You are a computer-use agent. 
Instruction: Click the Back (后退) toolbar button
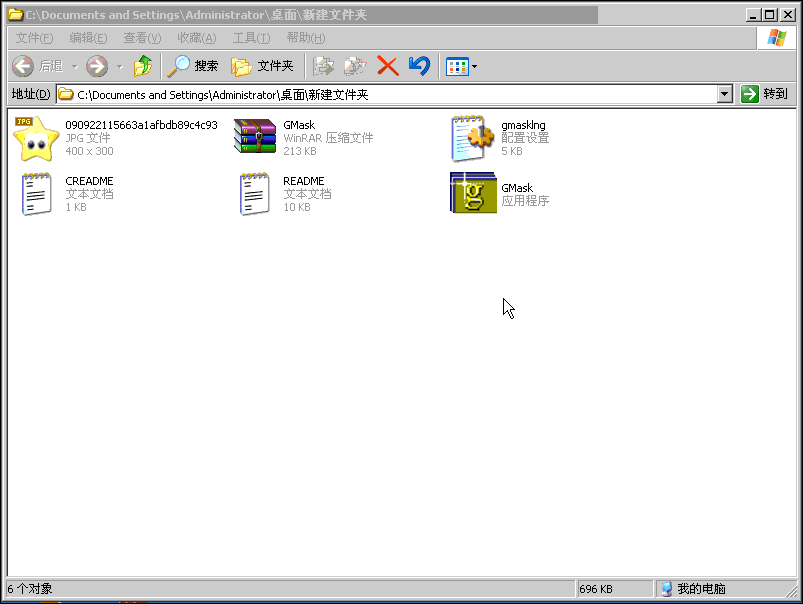(38, 66)
